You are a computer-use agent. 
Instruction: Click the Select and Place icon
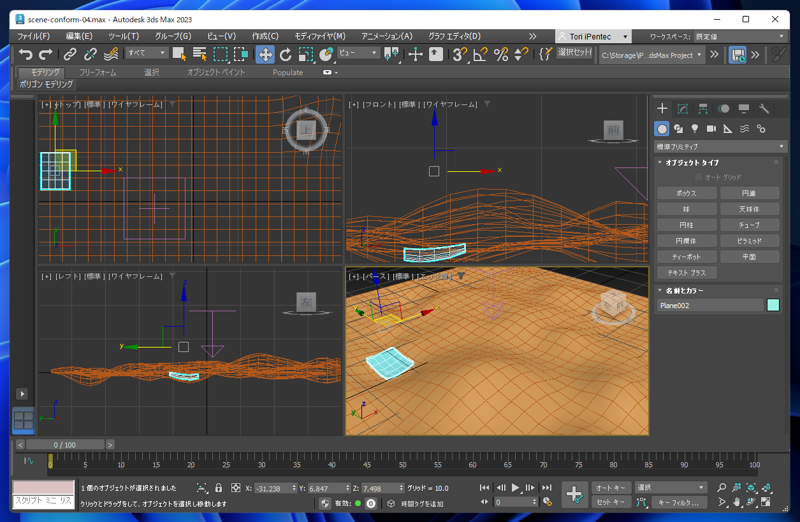click(326, 54)
